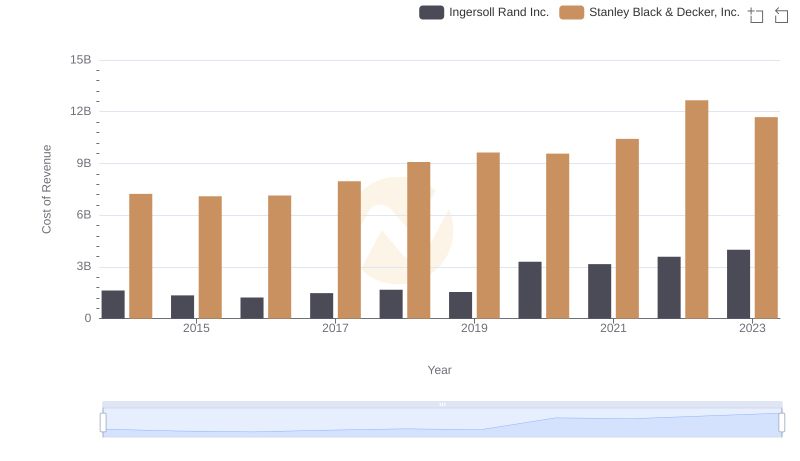Click the Stanley Black & Decker 2015 bar
The width and height of the screenshot is (800, 461).
pos(210,258)
